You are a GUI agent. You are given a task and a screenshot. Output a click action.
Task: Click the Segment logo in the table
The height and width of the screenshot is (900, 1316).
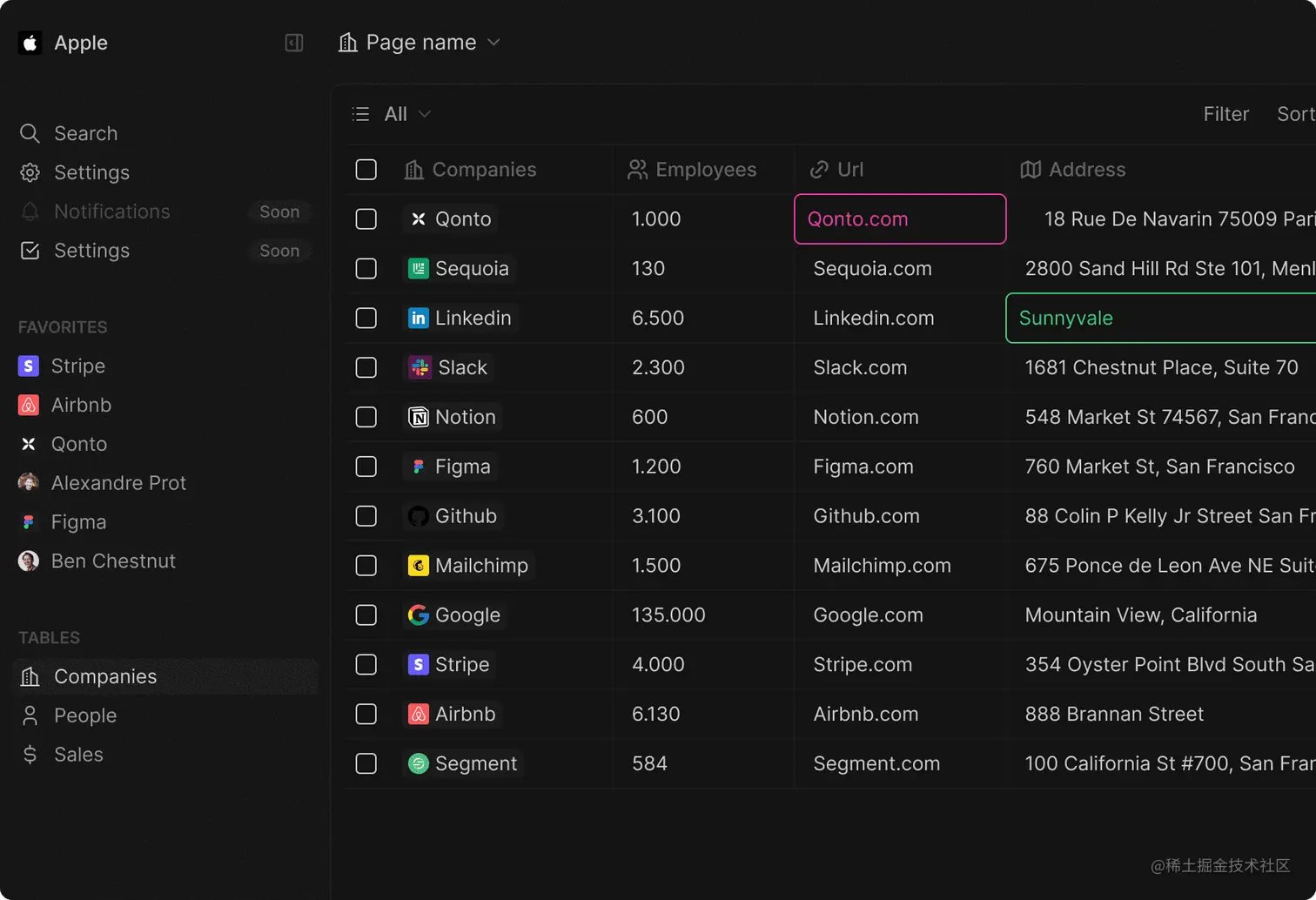(419, 763)
